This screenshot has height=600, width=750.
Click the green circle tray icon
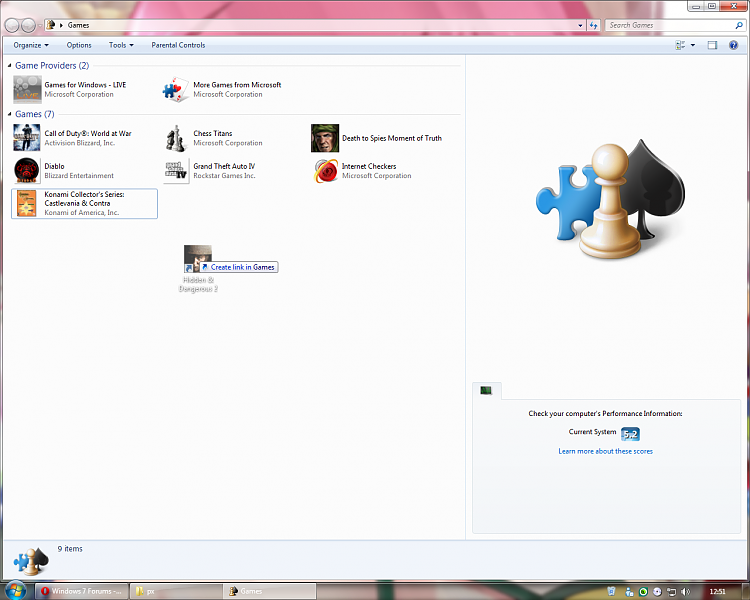(643, 591)
